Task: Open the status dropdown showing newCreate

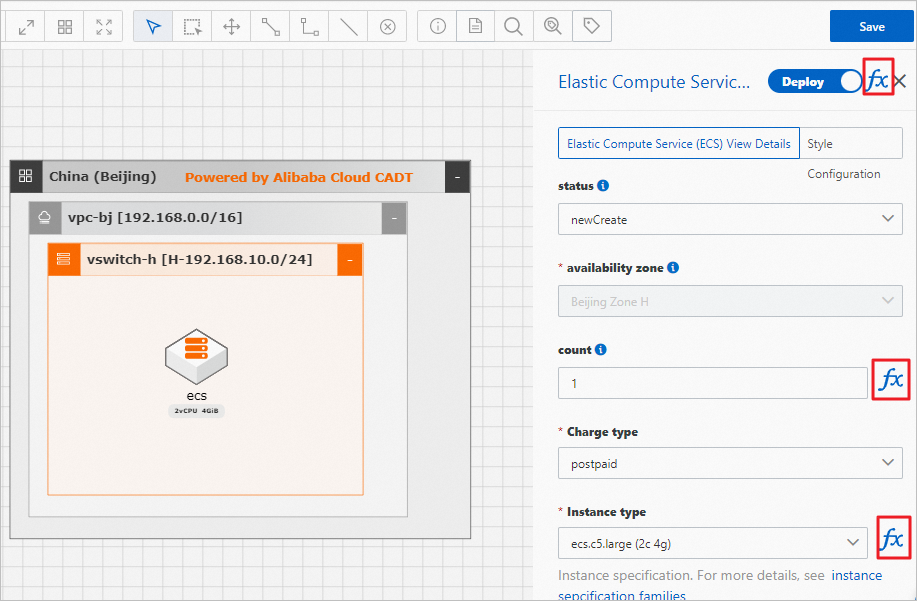Action: click(x=730, y=218)
